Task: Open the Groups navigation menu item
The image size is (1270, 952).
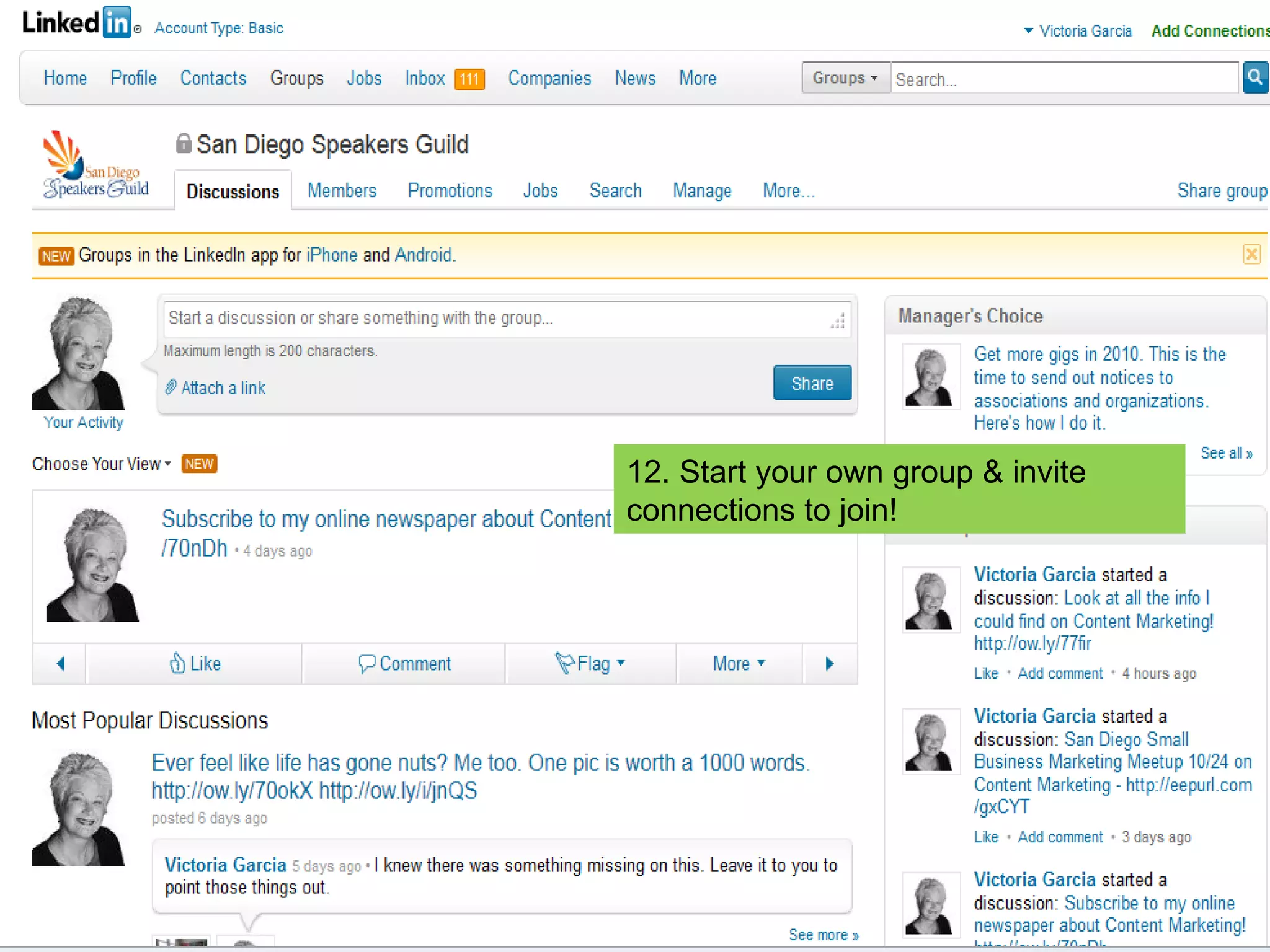Action: point(297,78)
